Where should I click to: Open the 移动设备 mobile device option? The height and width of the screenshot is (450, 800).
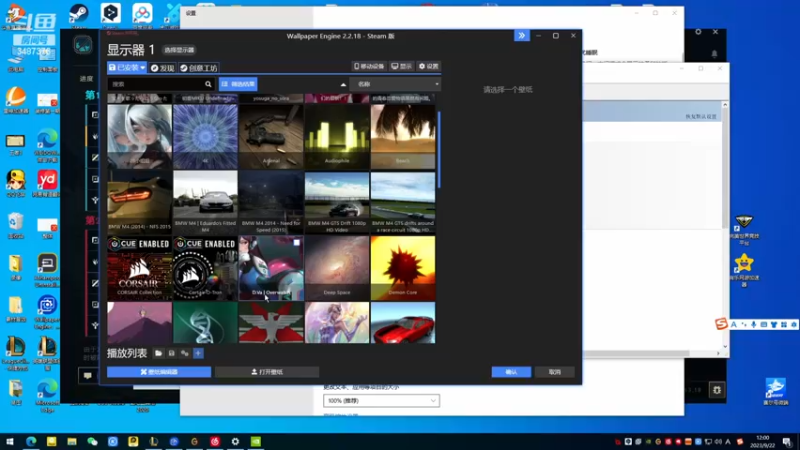(x=369, y=66)
